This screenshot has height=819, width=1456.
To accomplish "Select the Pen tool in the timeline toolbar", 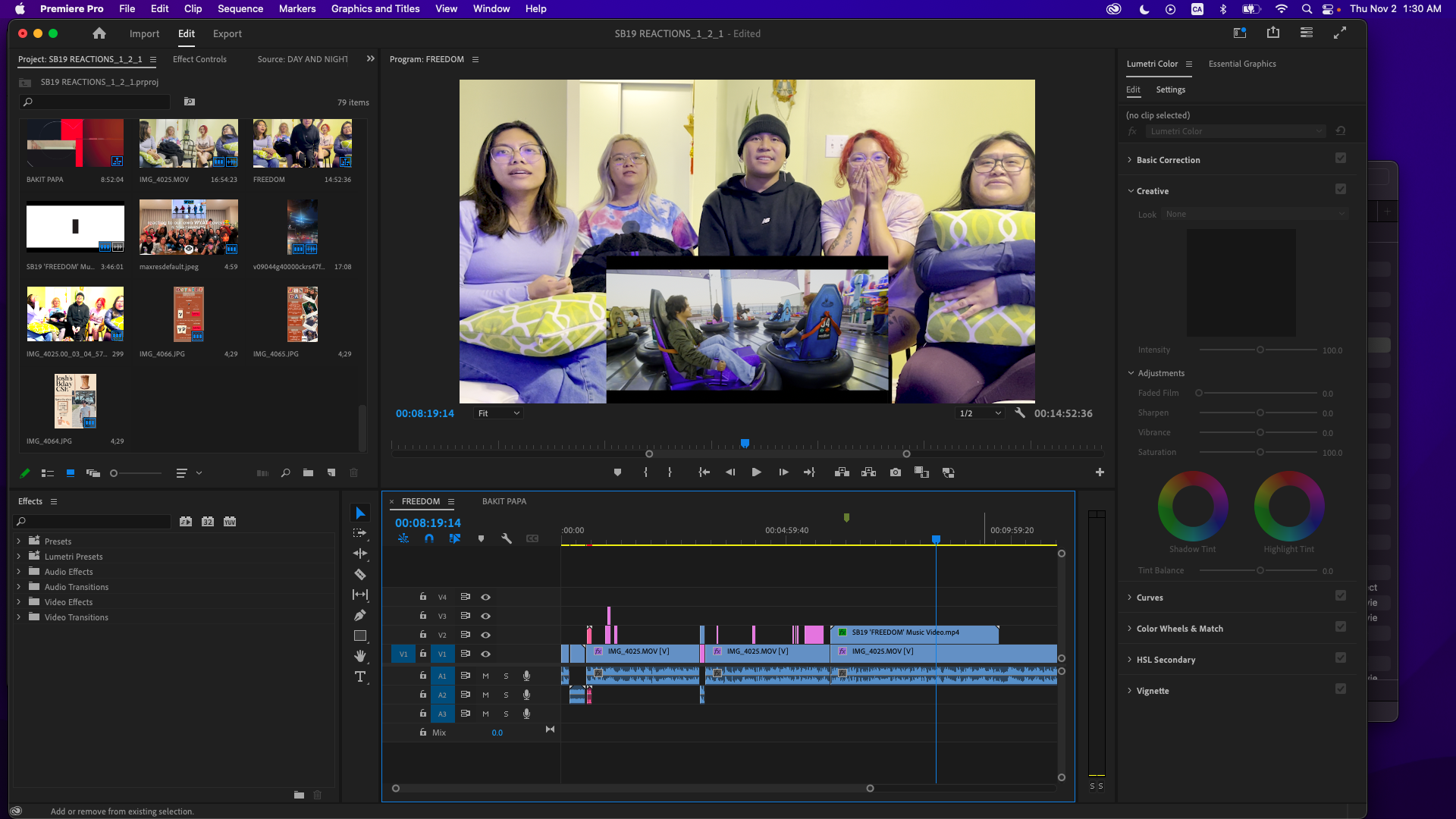I will pyautogui.click(x=360, y=615).
